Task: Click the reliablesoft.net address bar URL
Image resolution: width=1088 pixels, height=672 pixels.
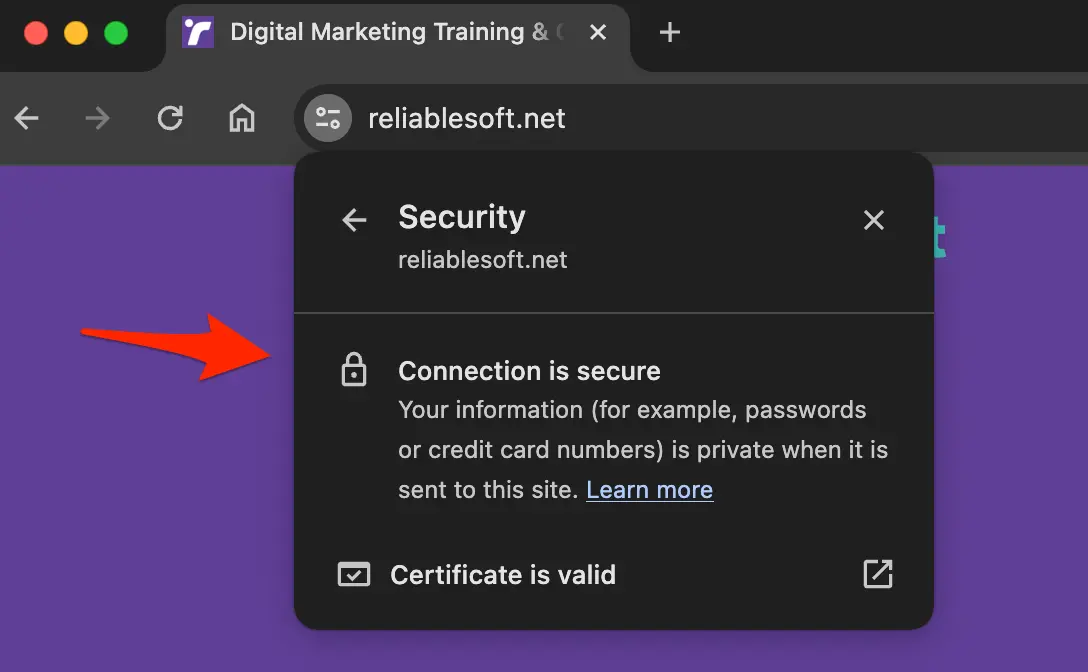Action: coord(467,119)
